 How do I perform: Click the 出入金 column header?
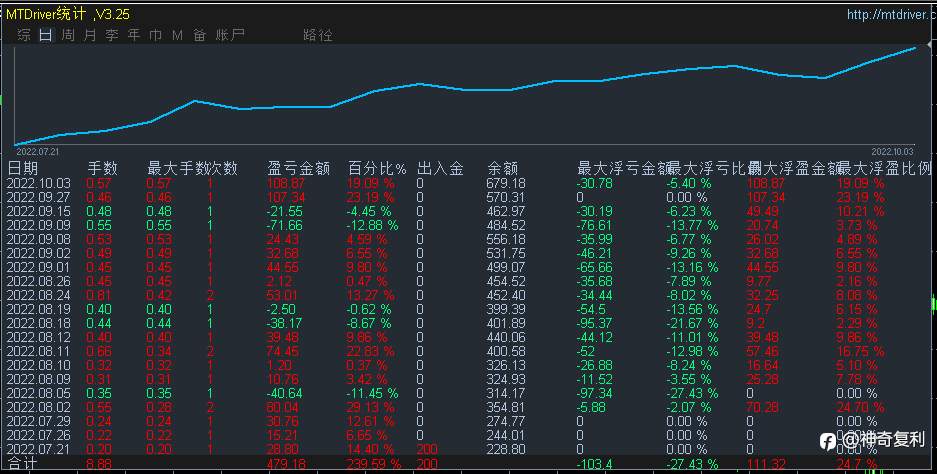pos(440,169)
